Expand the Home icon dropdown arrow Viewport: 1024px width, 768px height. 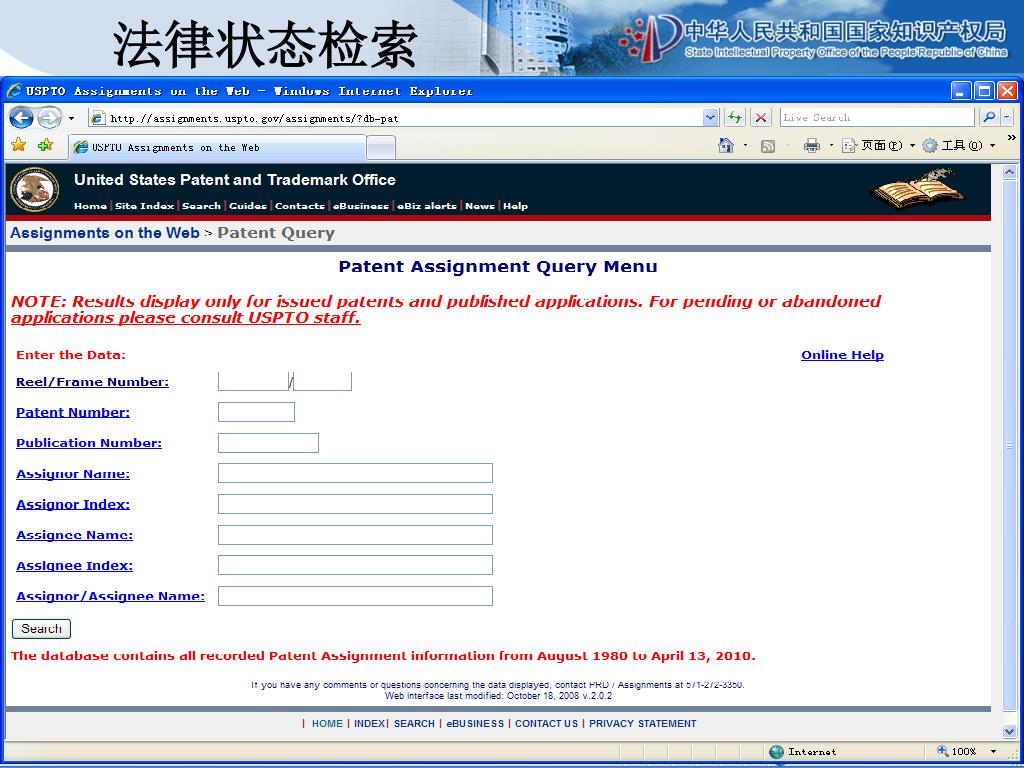pos(745,145)
